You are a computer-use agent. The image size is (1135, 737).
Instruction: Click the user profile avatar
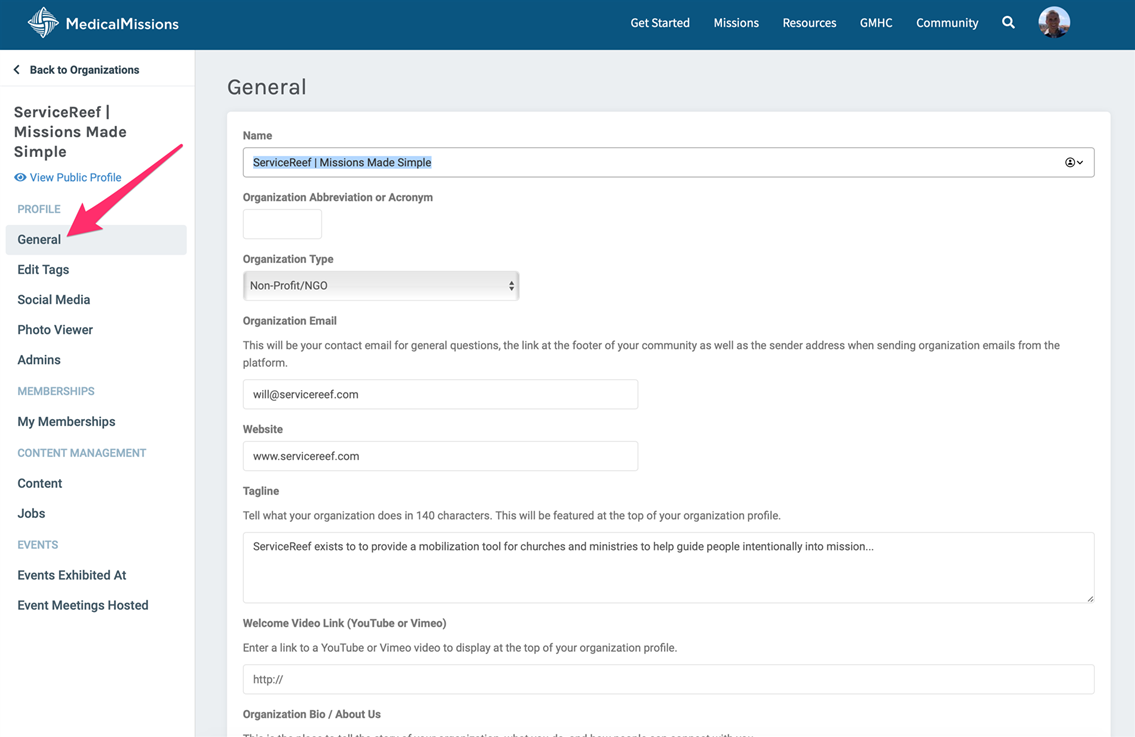(x=1054, y=22)
